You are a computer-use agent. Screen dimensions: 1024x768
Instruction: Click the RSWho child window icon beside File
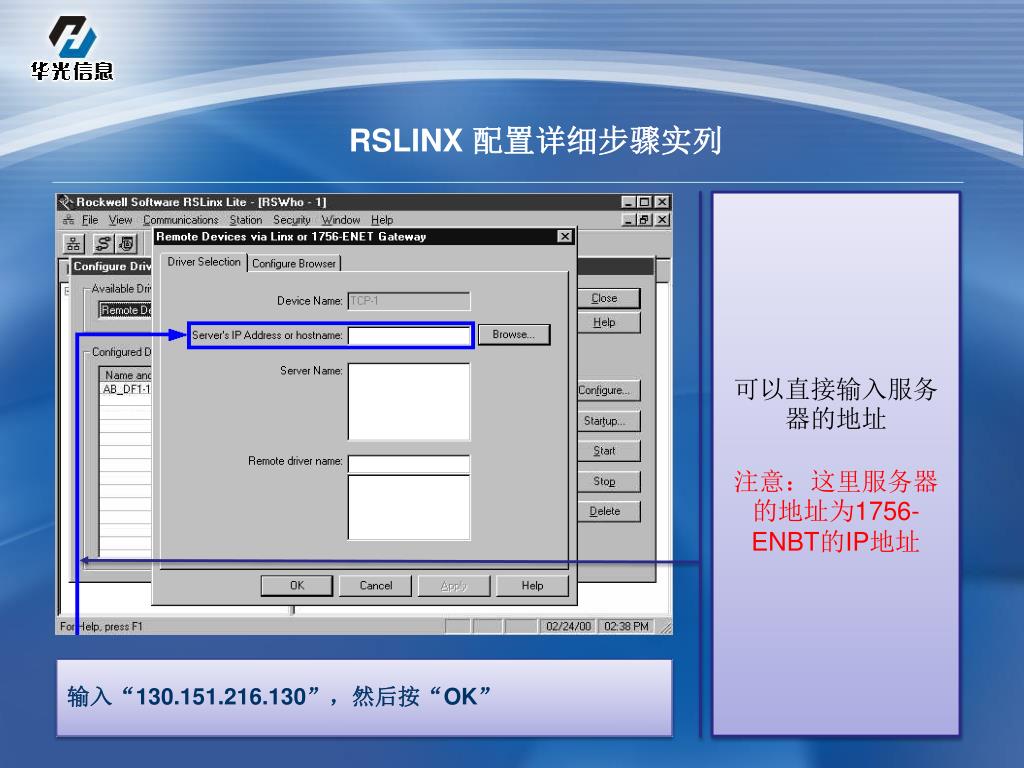[68, 220]
